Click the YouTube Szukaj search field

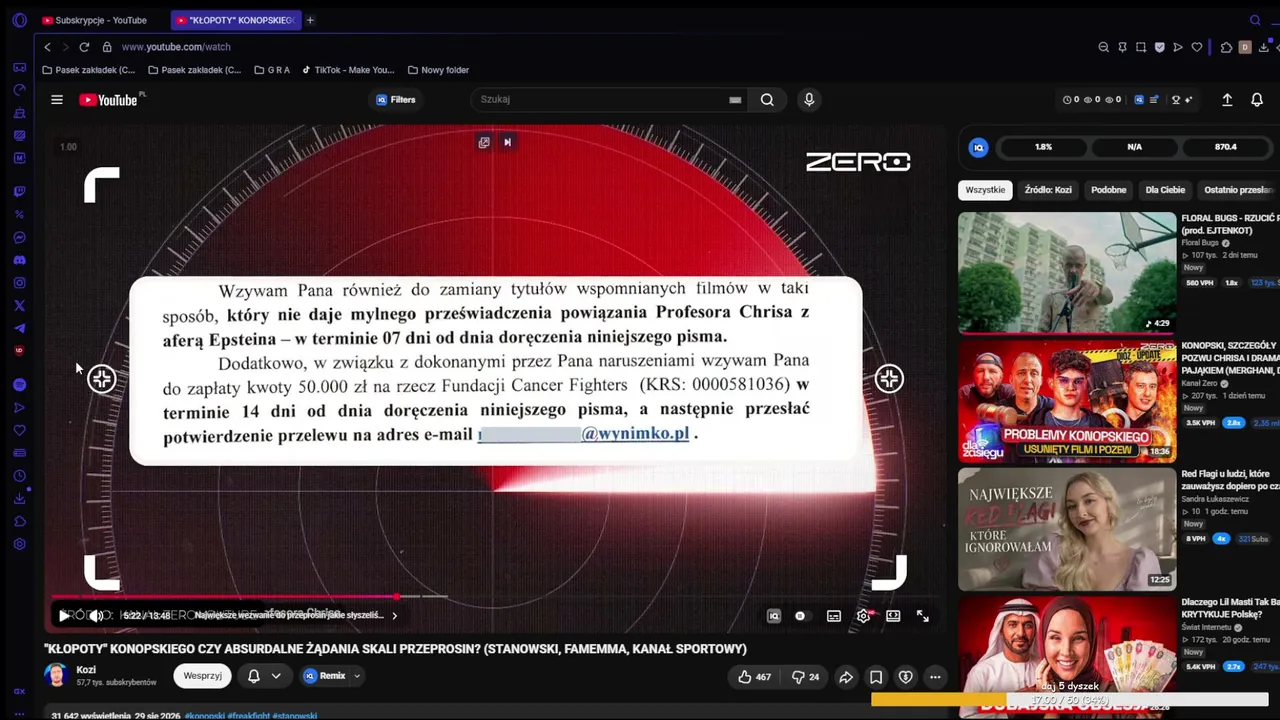pyautogui.click(x=610, y=100)
